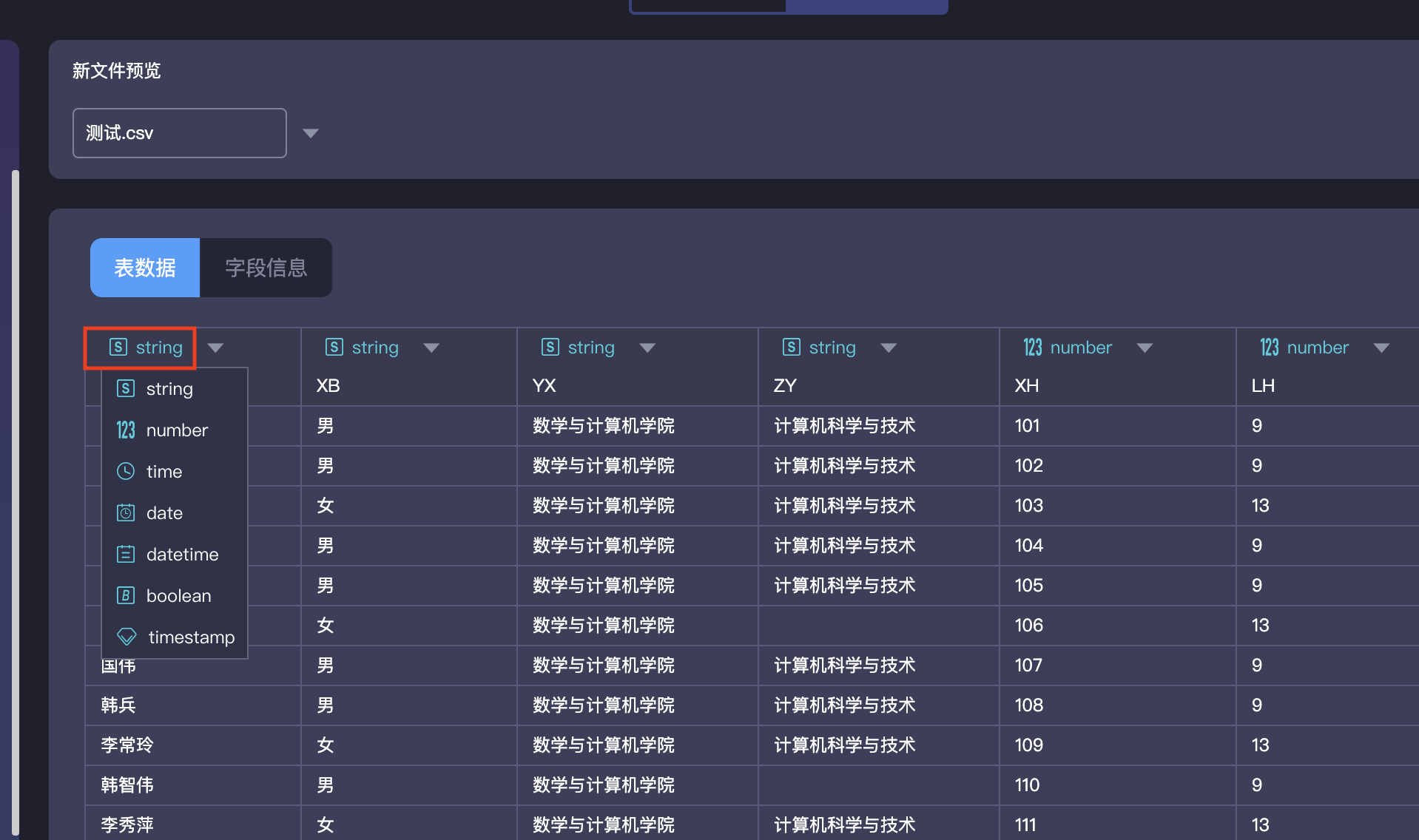This screenshot has height=840, width=1419.
Task: Select date in the type dropdown list
Action: tap(174, 512)
